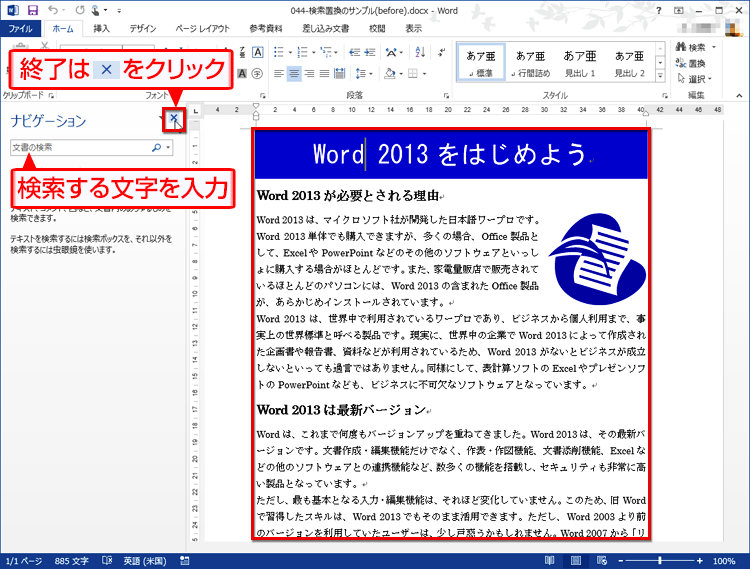The height and width of the screenshot is (569, 750).
Task: Click the 検索 find button
Action: point(691,47)
